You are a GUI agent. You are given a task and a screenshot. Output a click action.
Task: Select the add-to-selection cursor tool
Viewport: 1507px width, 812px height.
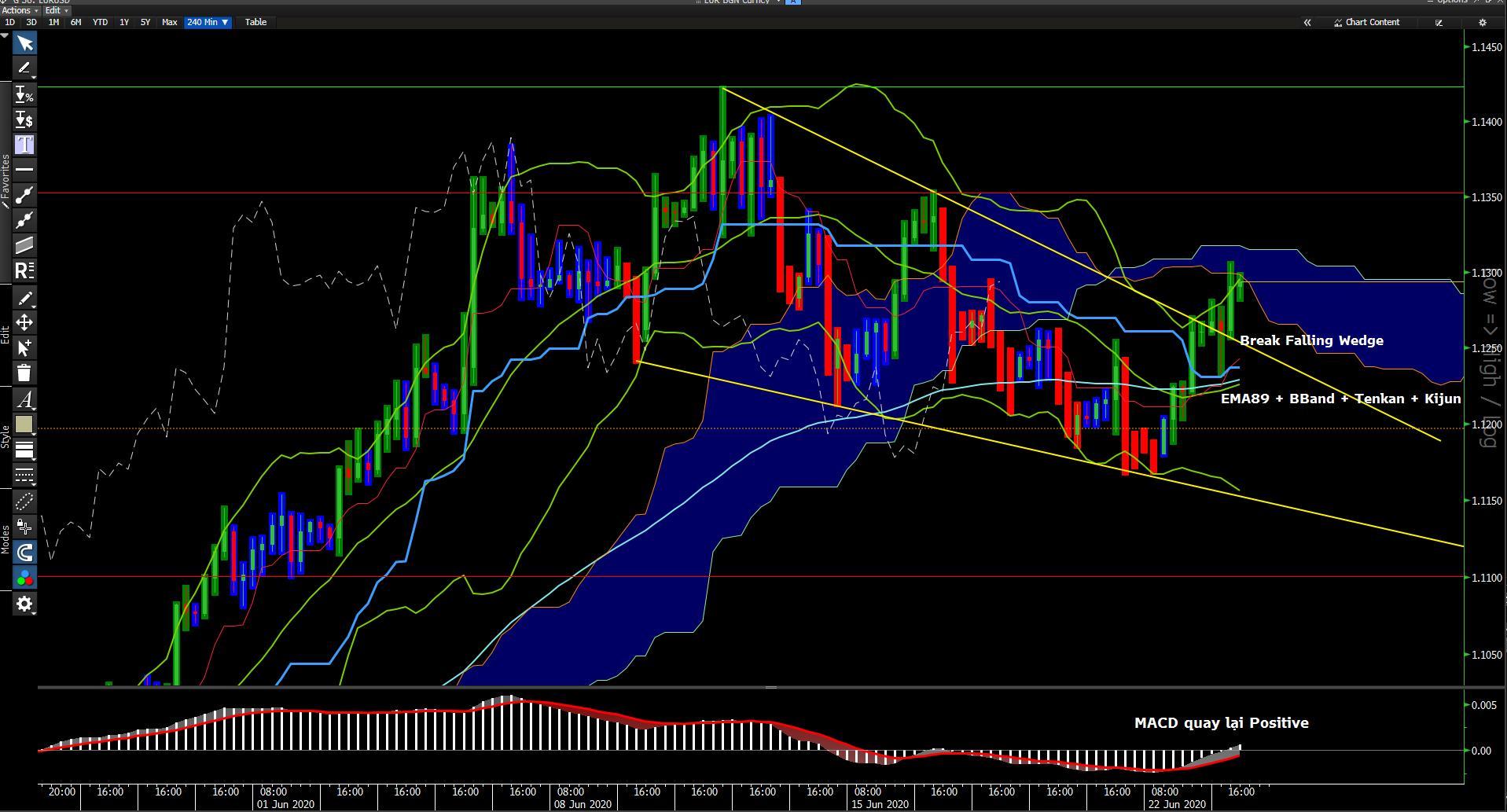point(24,347)
